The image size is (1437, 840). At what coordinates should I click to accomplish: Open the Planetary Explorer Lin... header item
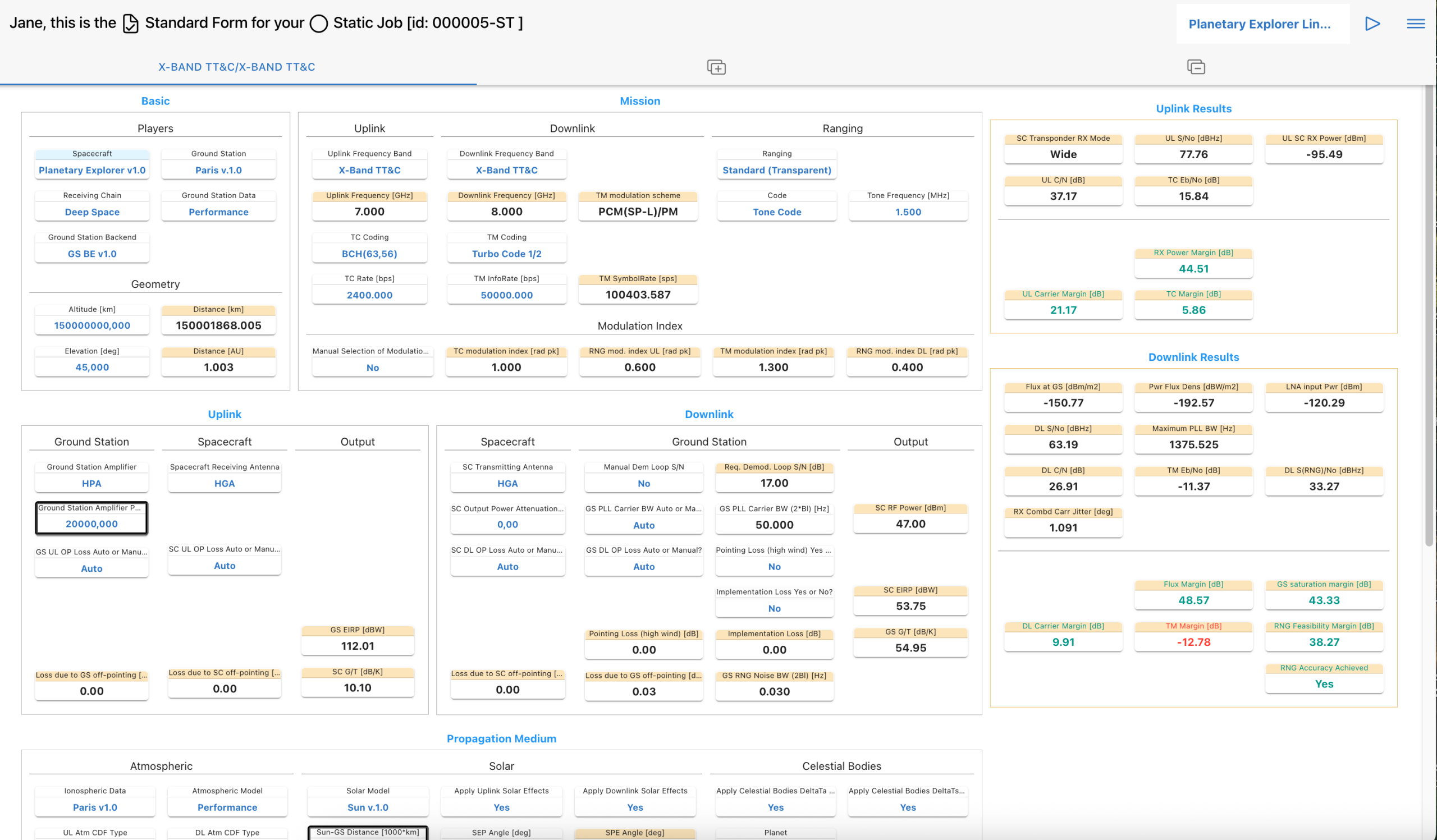click(1259, 24)
